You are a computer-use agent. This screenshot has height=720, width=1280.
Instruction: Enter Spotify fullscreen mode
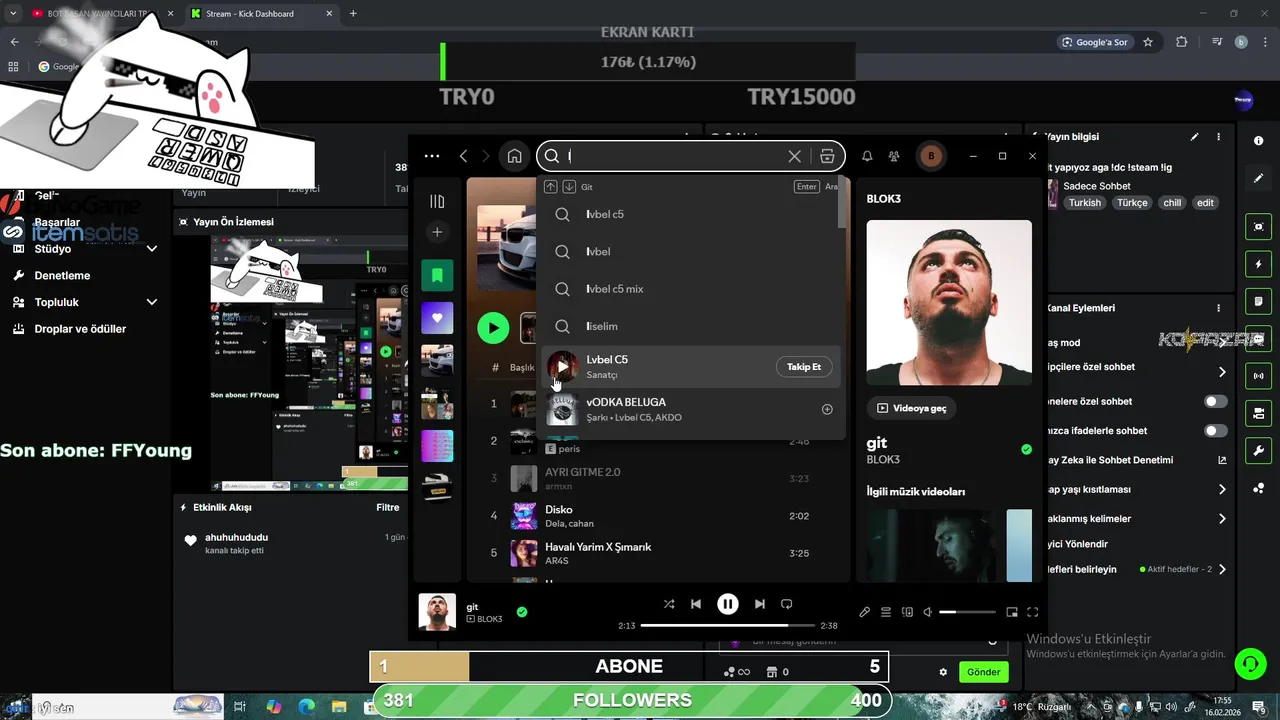[x=1033, y=612]
